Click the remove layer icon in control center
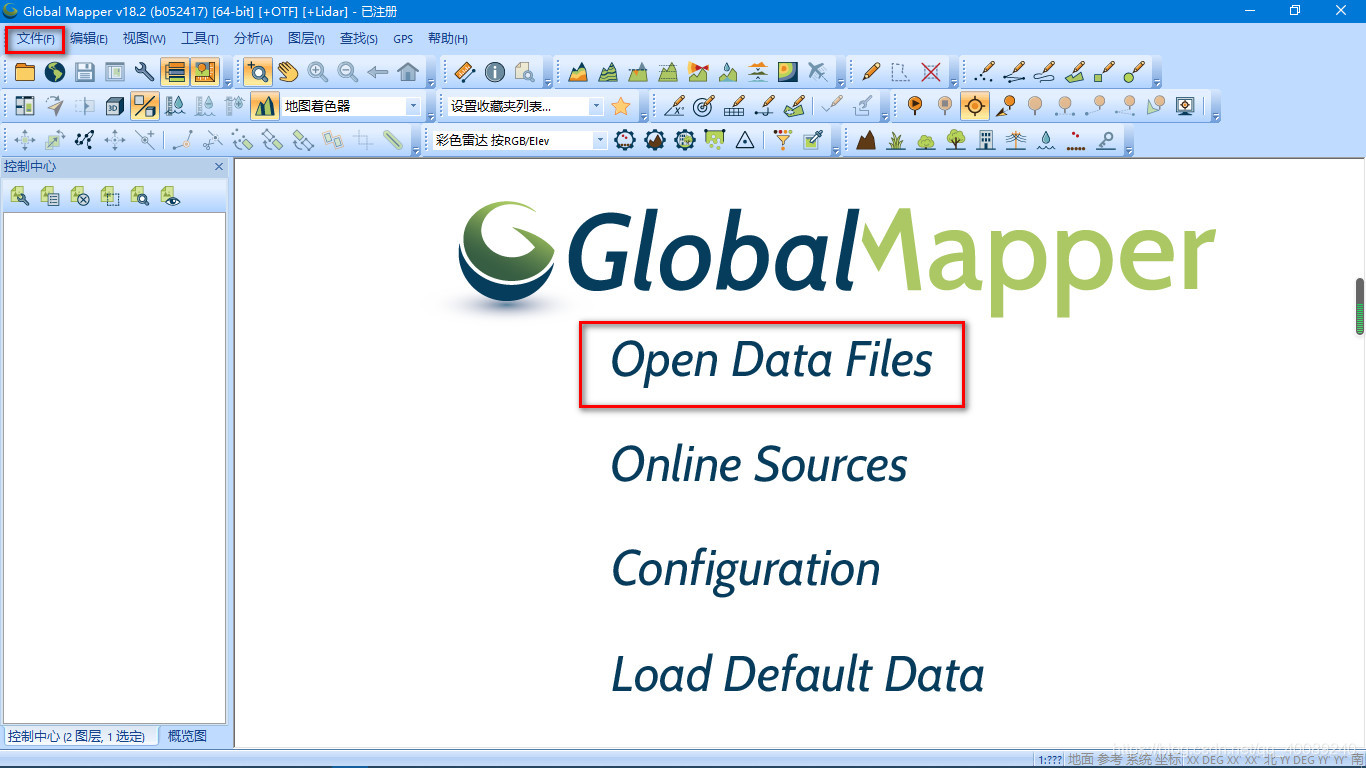Viewport: 1366px width, 768px height. click(80, 197)
